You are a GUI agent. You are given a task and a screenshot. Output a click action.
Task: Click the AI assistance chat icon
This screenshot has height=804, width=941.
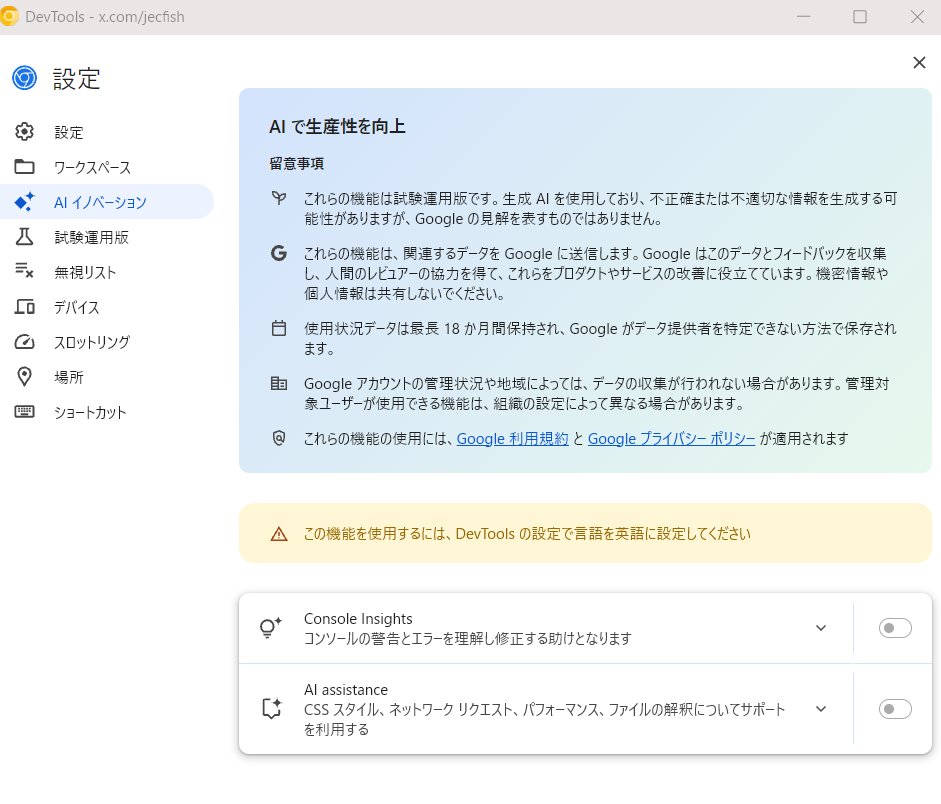click(x=270, y=708)
